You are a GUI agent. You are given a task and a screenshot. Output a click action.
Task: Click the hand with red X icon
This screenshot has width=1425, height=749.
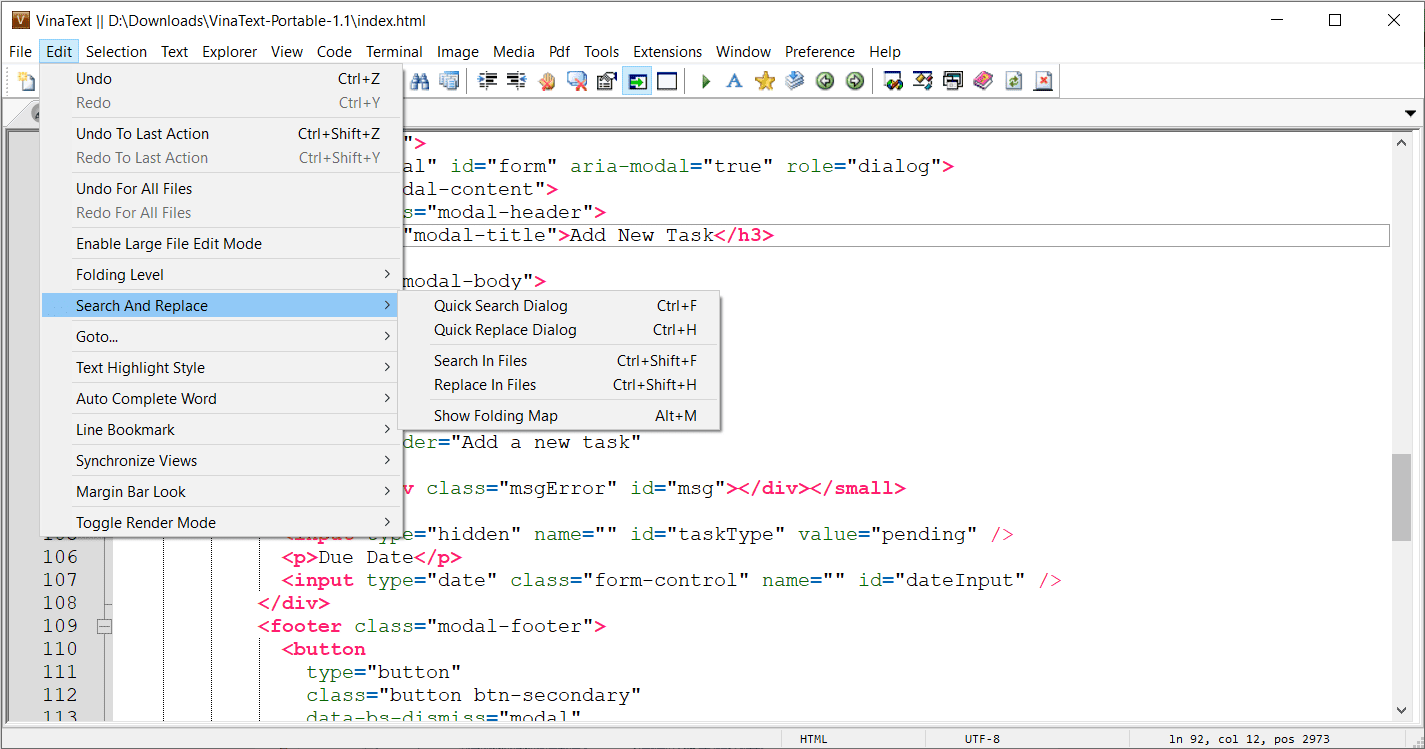point(547,81)
